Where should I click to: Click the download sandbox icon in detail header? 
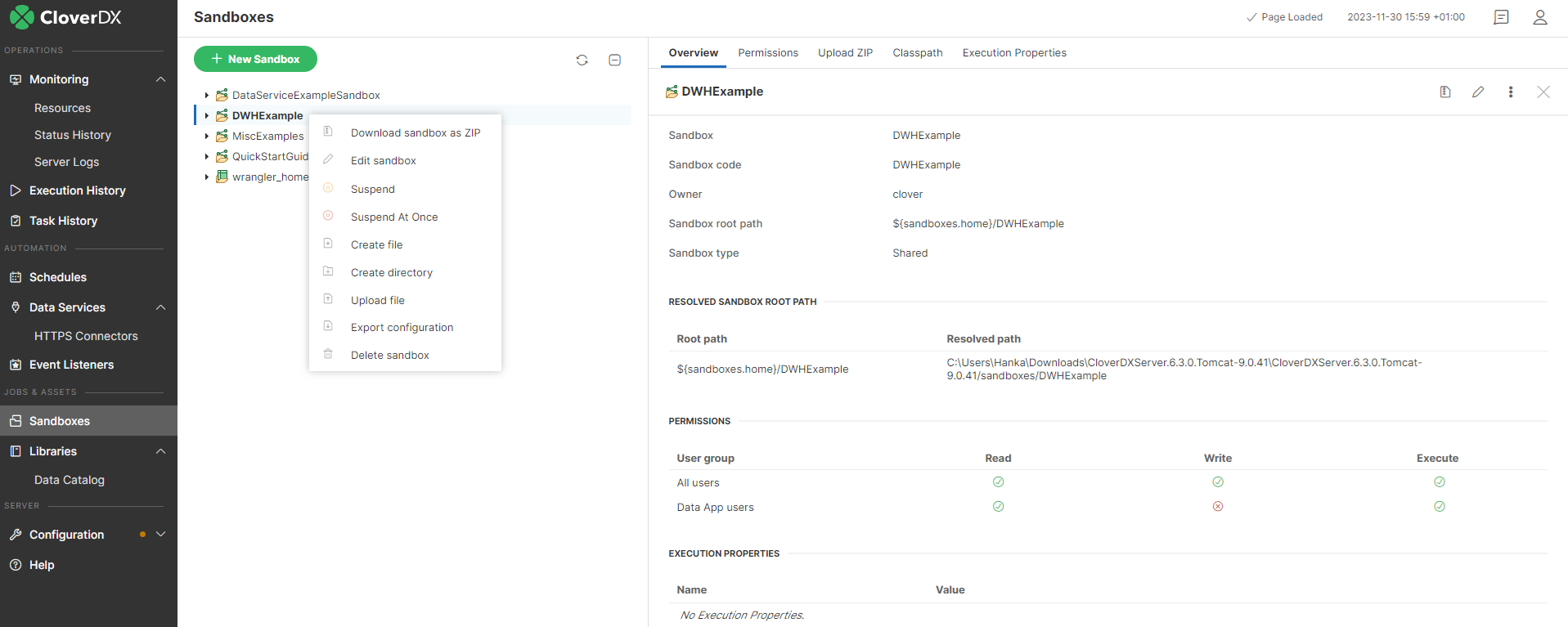pyautogui.click(x=1444, y=92)
